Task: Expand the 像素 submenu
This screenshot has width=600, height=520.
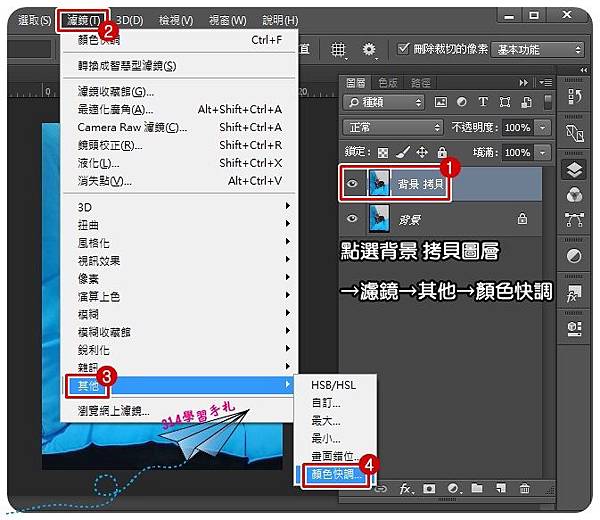Action: [x=179, y=278]
